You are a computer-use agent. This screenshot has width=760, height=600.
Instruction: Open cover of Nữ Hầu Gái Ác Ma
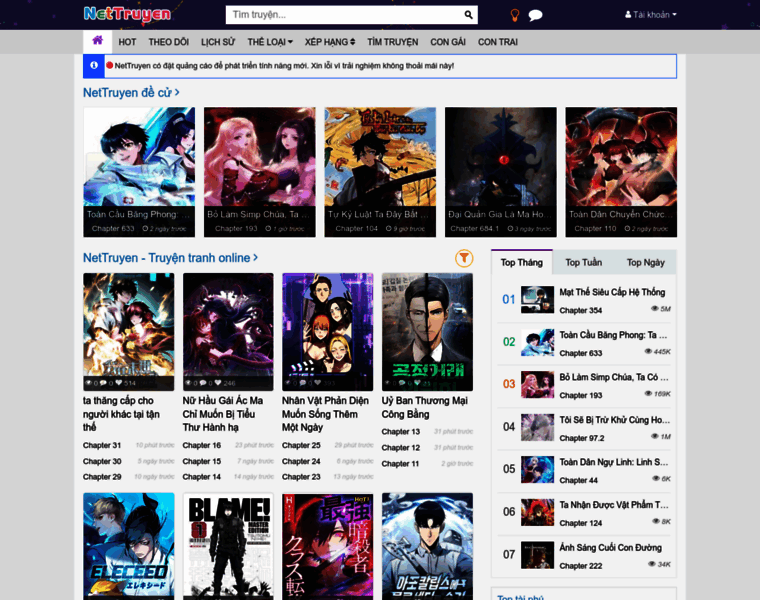click(x=228, y=332)
